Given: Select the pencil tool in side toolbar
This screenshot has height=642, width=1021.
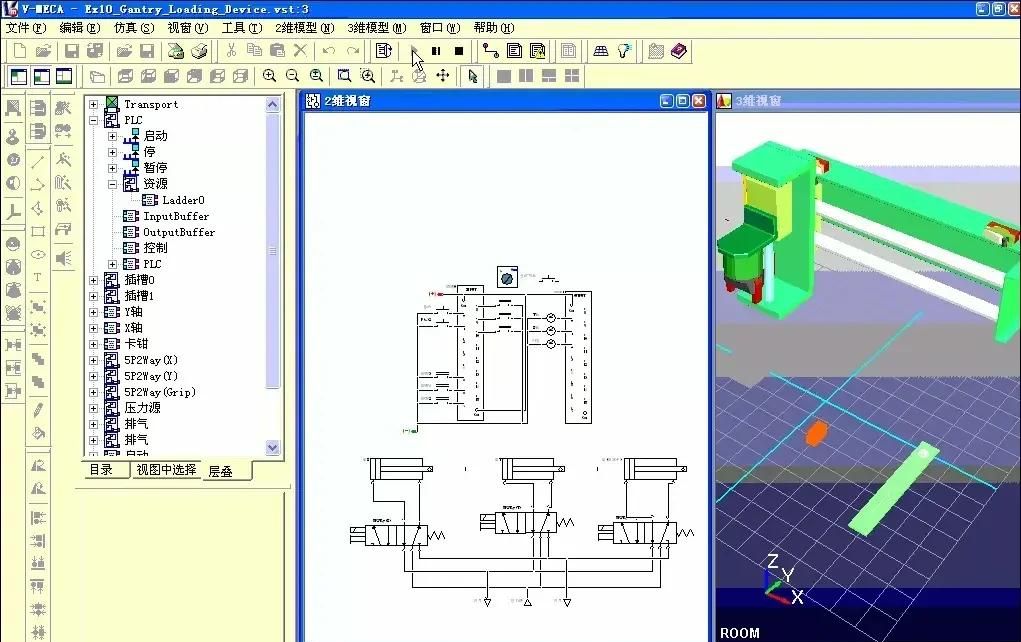Looking at the screenshot, I should 38,410.
